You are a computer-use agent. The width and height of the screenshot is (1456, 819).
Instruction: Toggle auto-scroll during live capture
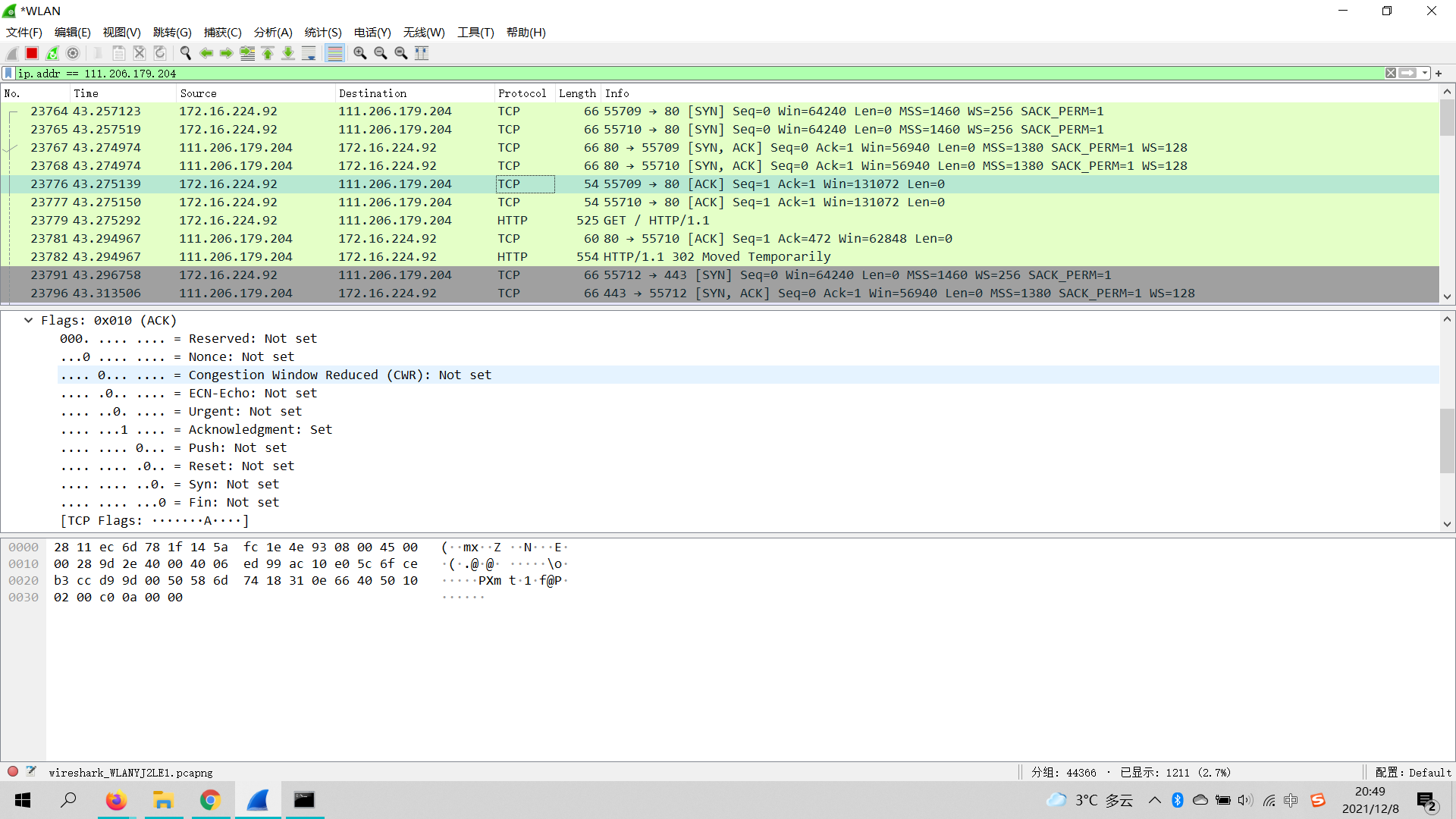(309, 53)
